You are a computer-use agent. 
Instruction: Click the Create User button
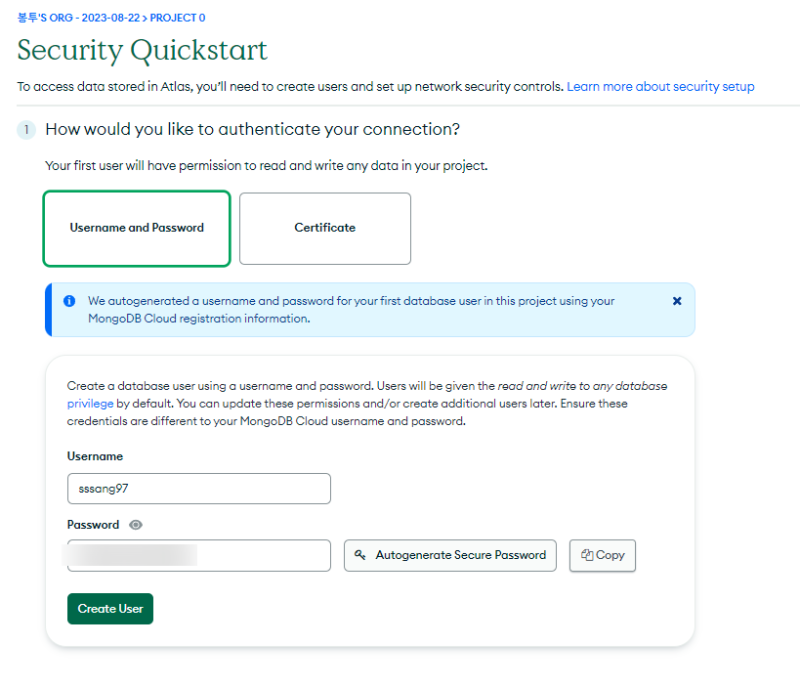[x=110, y=608]
